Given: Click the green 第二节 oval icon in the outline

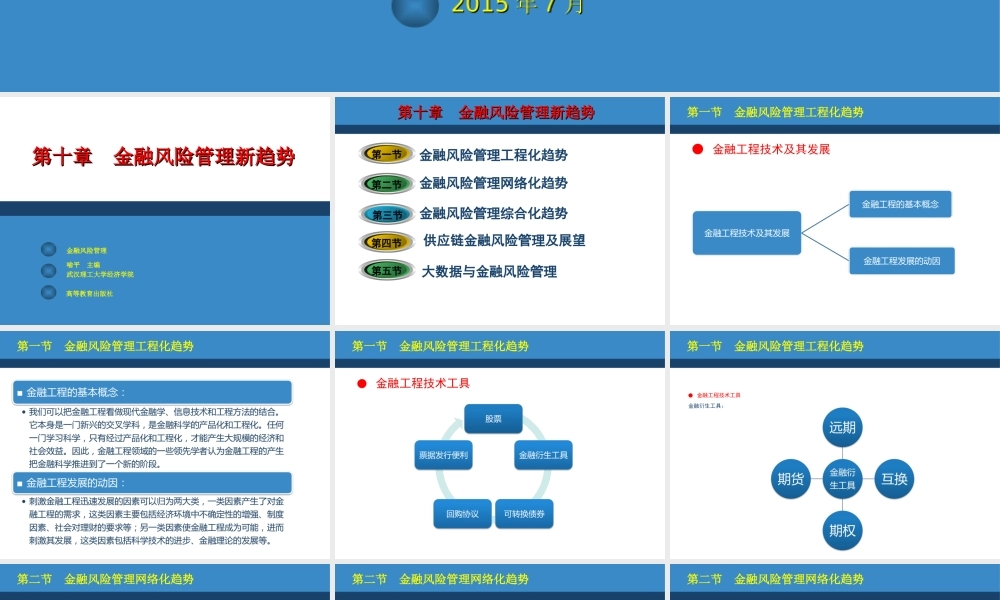Looking at the screenshot, I should [385, 184].
